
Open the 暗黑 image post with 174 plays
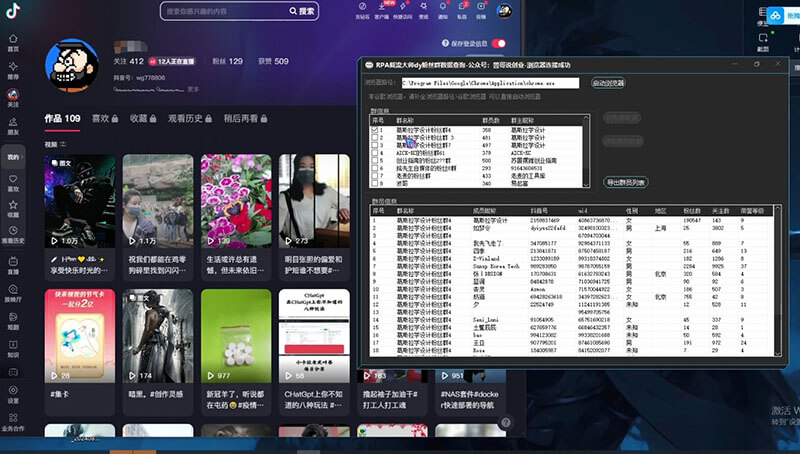[x=158, y=336]
